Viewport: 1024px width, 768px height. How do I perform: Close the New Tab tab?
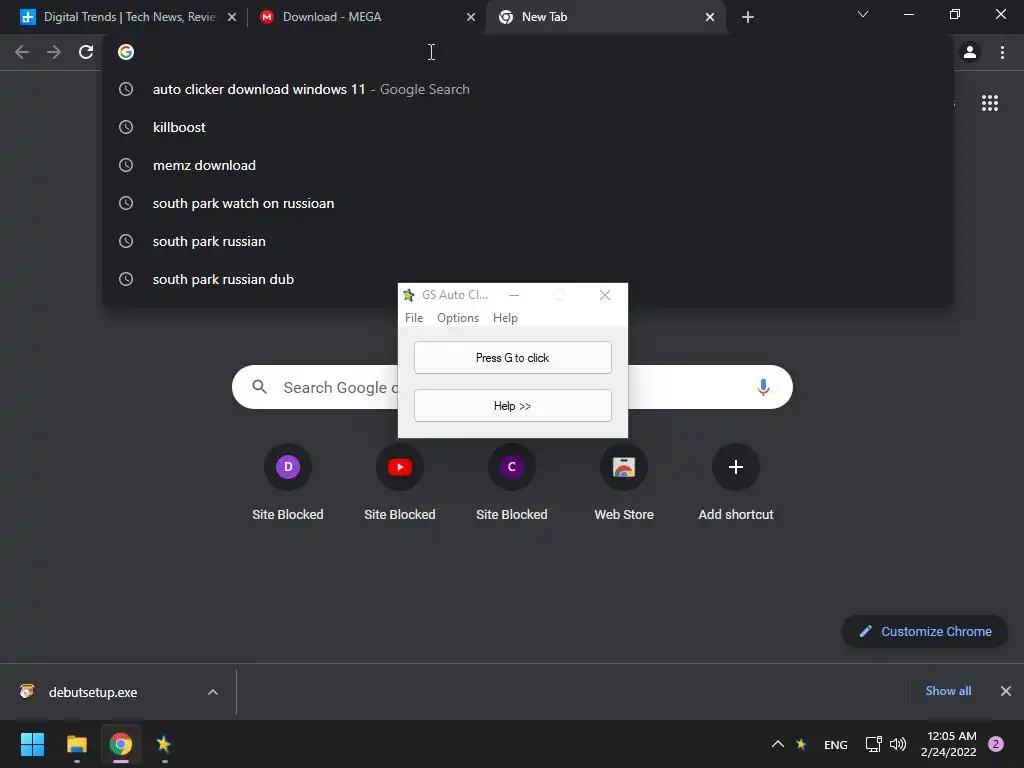click(x=710, y=17)
